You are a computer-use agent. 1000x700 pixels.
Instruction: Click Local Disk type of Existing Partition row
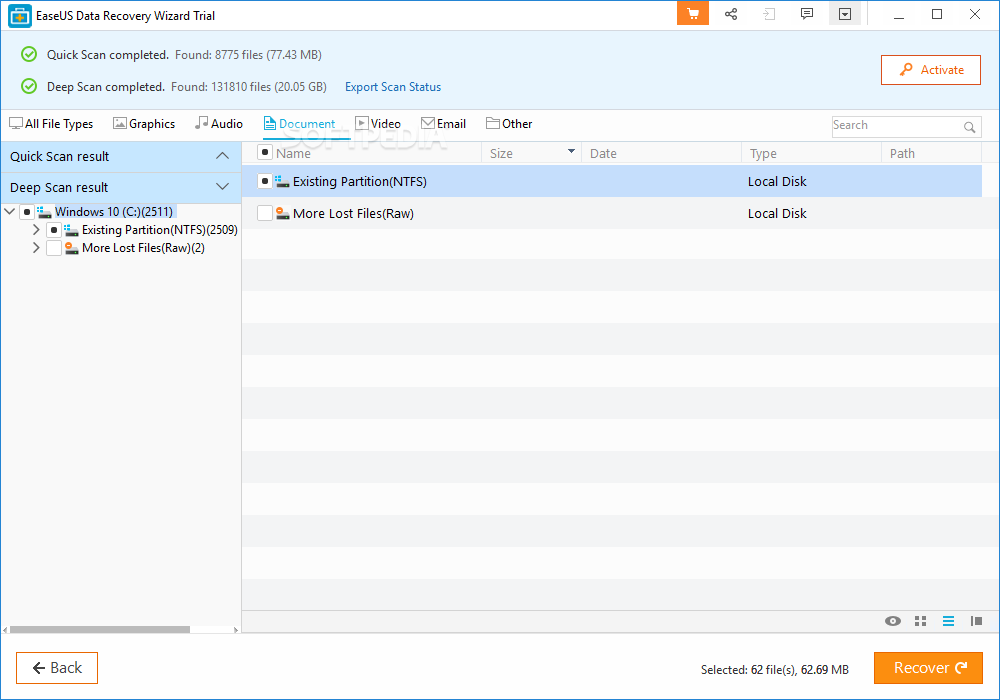click(x=777, y=182)
